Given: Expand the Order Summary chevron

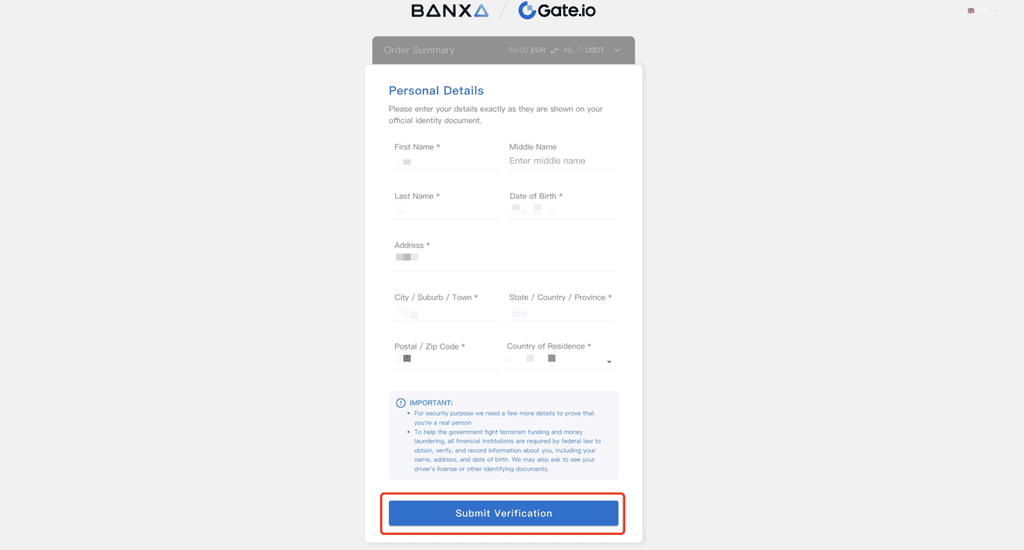Looking at the screenshot, I should pos(618,50).
